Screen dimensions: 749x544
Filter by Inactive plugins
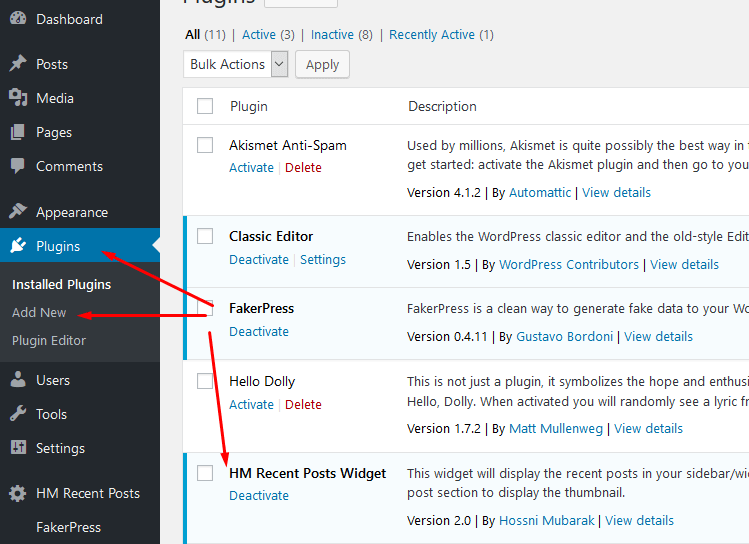click(x=332, y=35)
